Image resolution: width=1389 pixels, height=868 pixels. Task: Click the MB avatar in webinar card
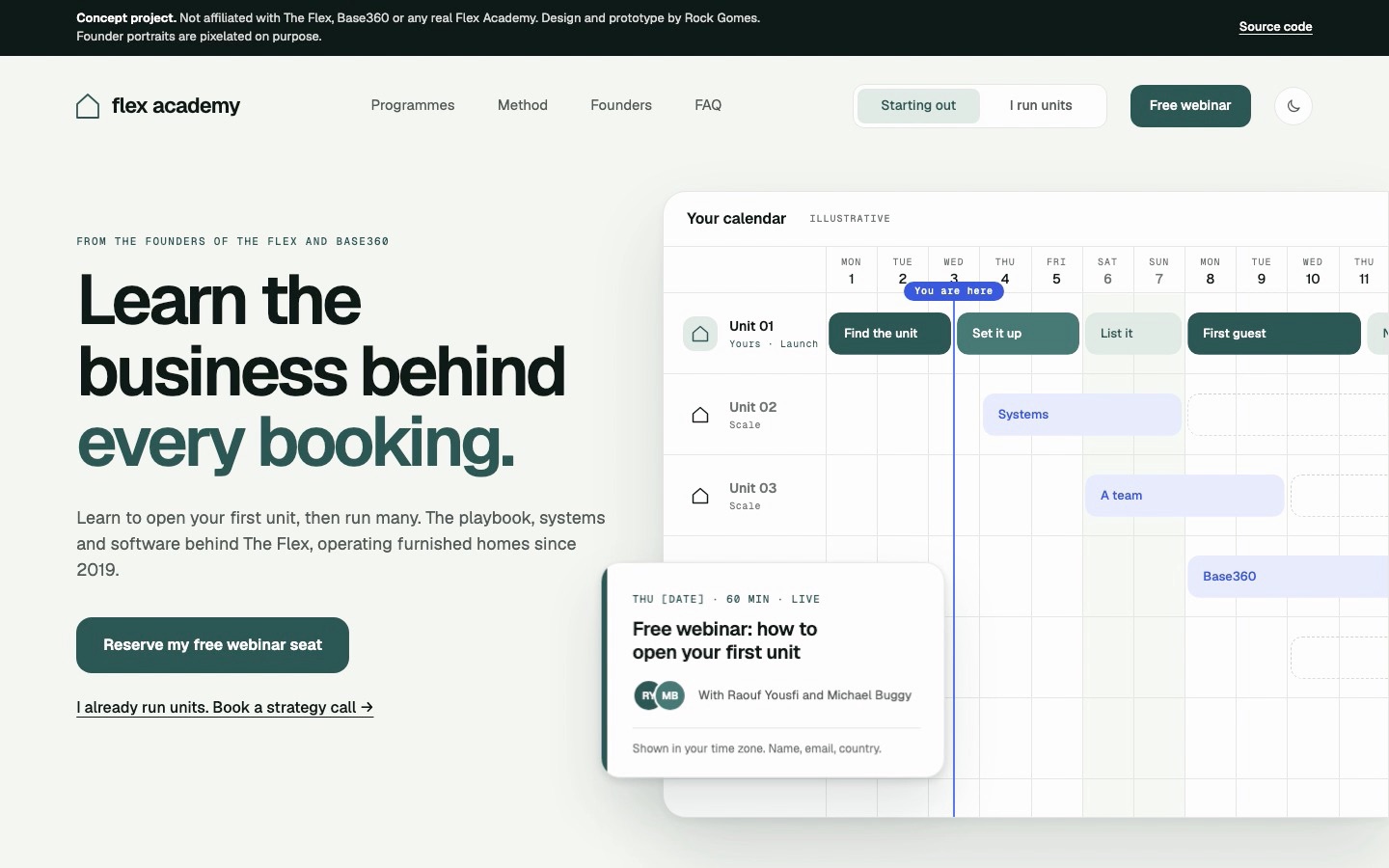point(670,695)
